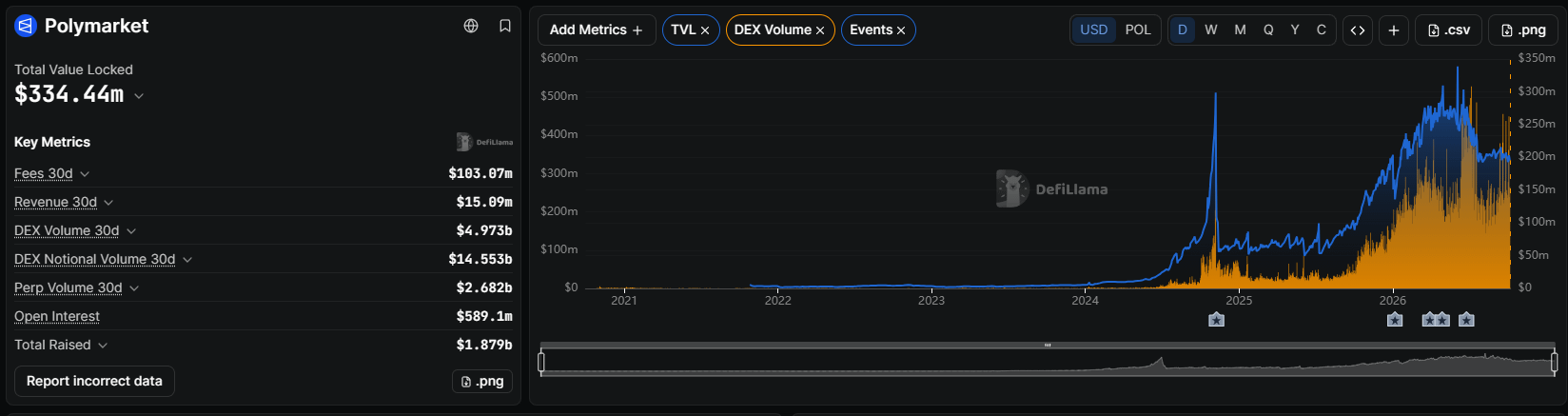Click the $1.879b total raised value

484,345
